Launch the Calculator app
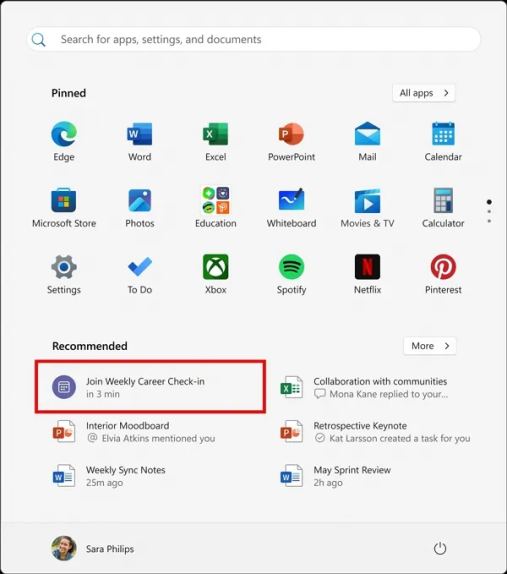 coord(443,208)
